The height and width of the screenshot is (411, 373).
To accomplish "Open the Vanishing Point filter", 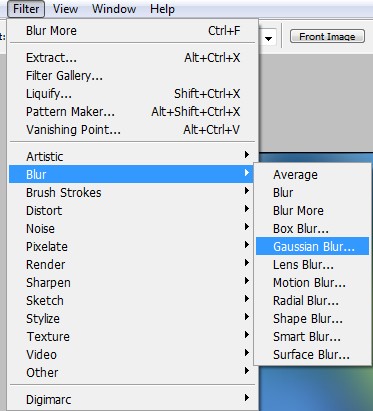I will click(x=131, y=130).
